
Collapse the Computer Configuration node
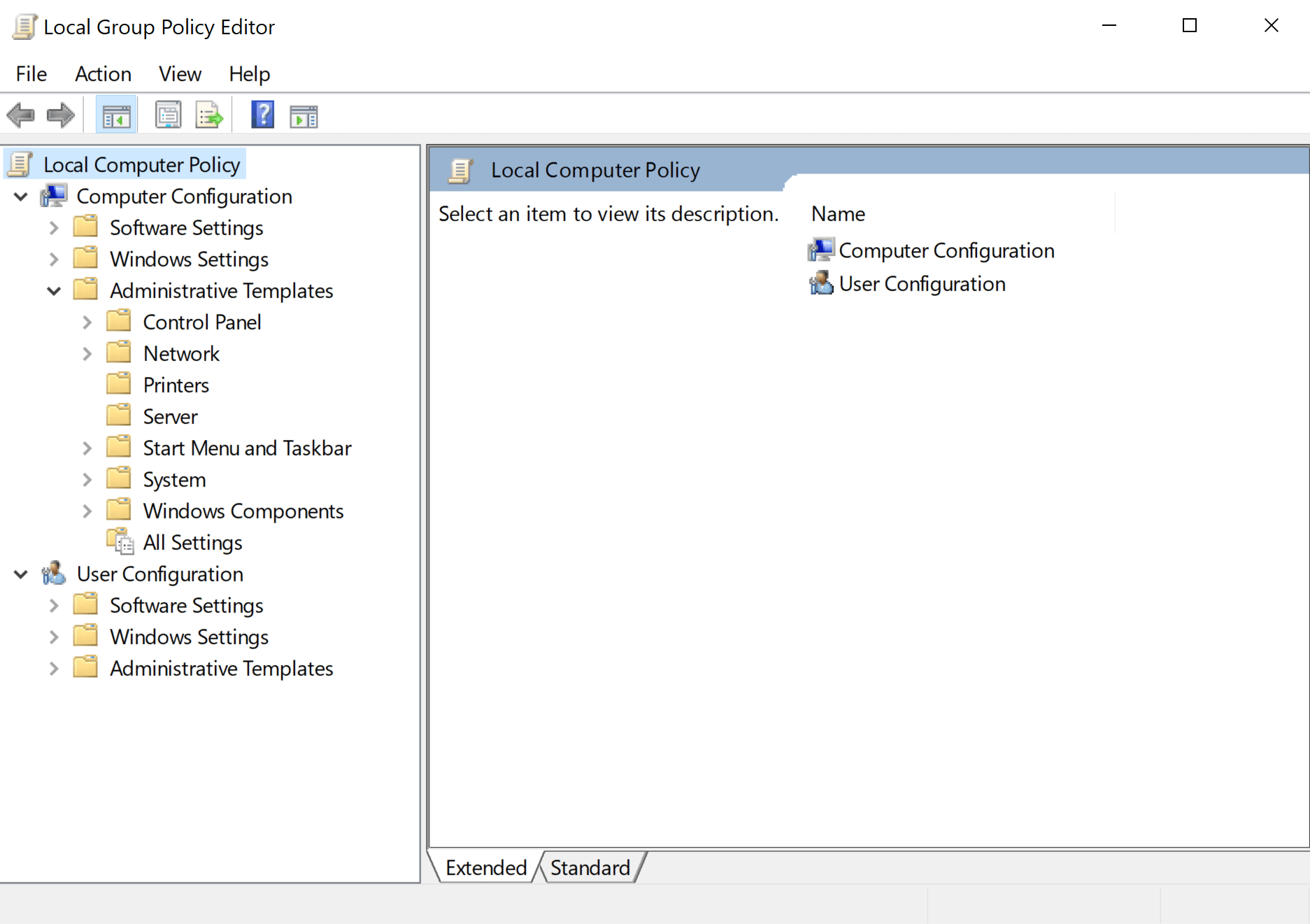pyautogui.click(x=20, y=197)
